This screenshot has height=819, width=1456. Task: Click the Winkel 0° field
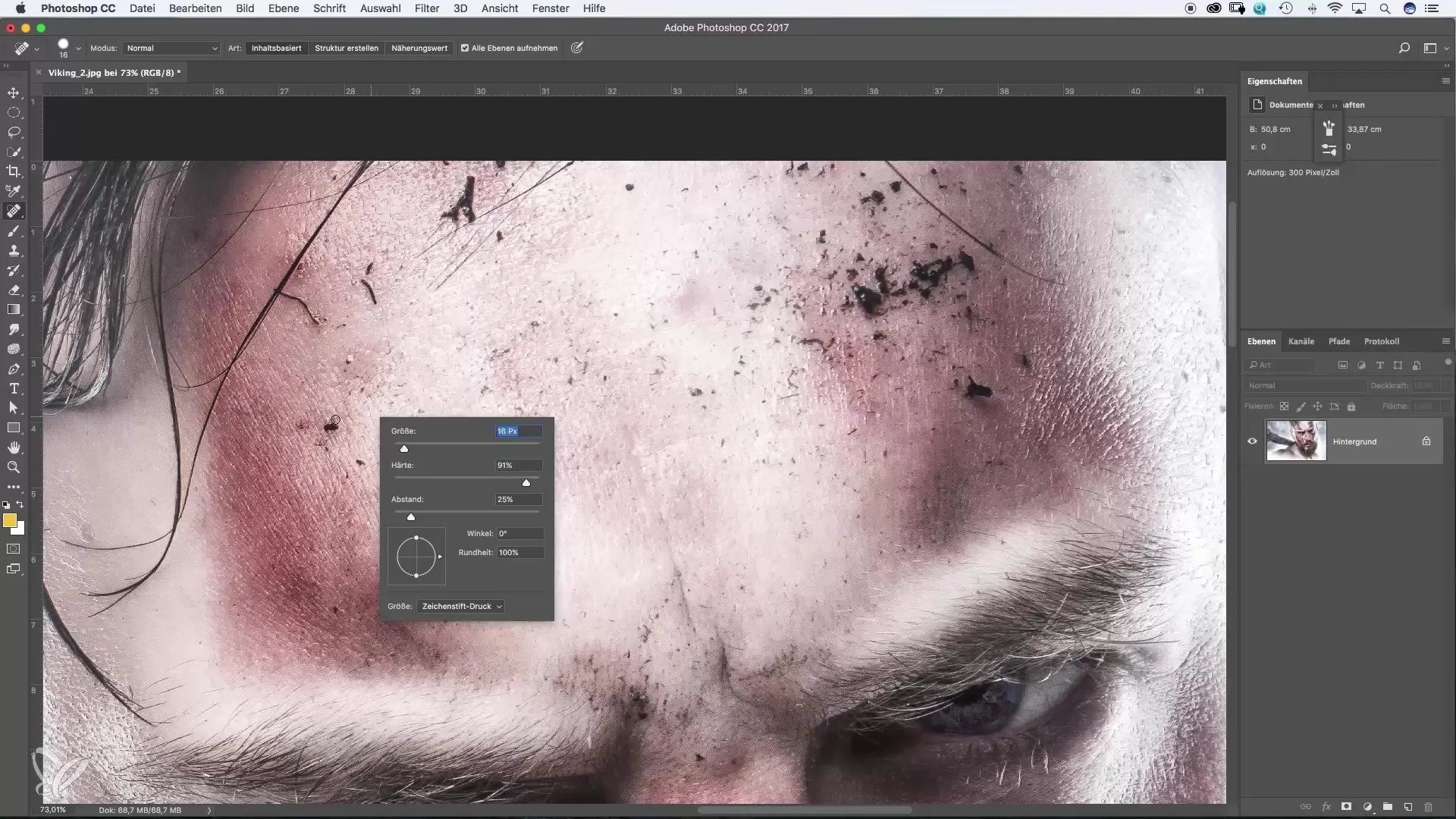tap(520, 533)
